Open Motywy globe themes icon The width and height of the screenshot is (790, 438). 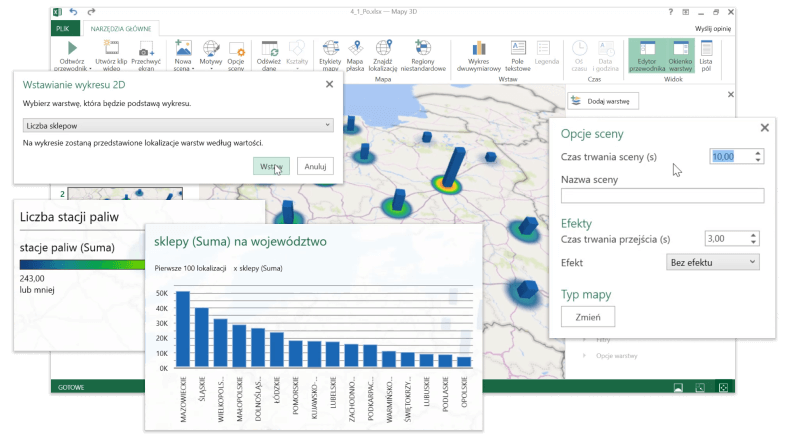click(x=211, y=48)
